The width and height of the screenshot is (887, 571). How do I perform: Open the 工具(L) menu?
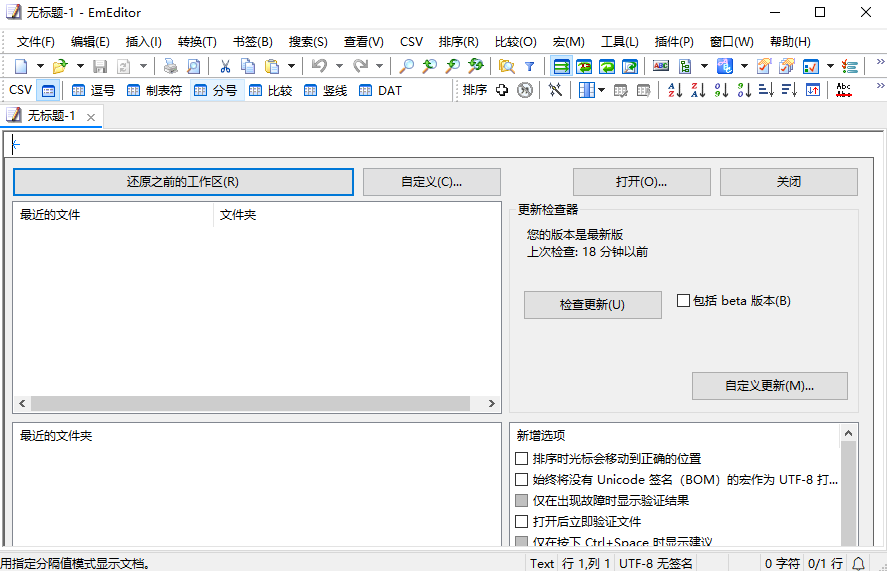tap(619, 42)
